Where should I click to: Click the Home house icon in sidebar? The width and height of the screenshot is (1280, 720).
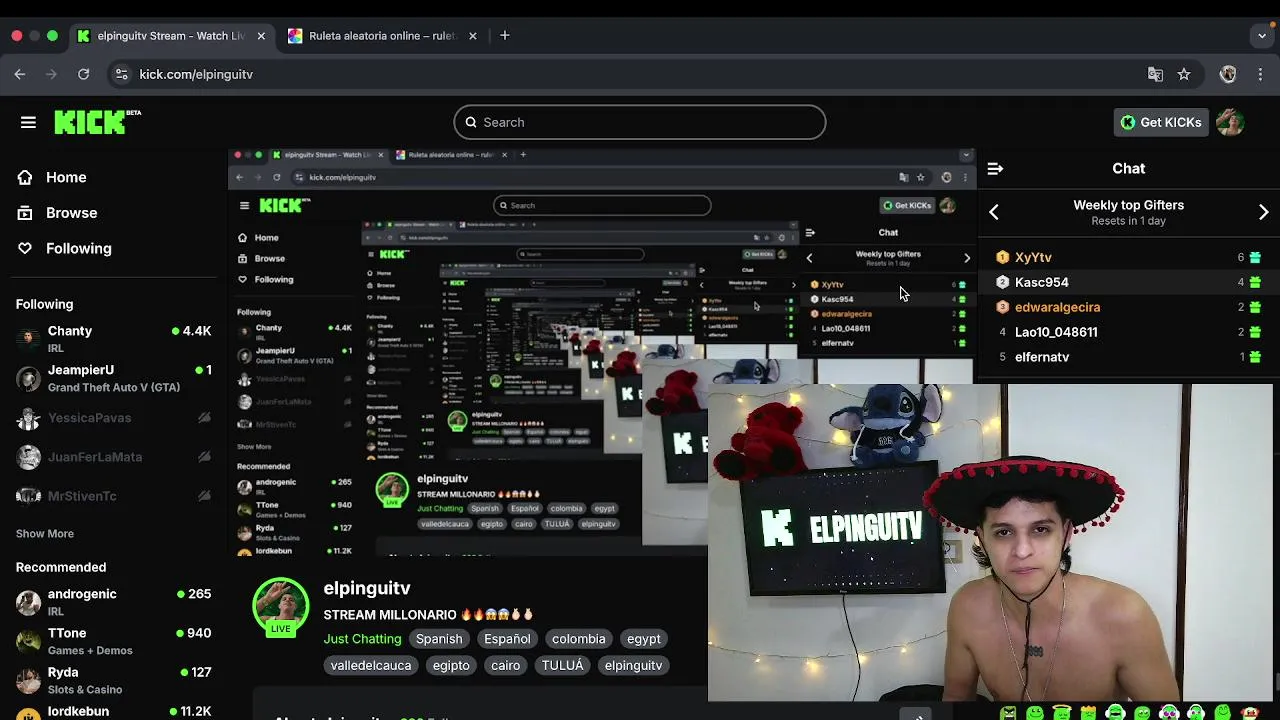coord(25,177)
